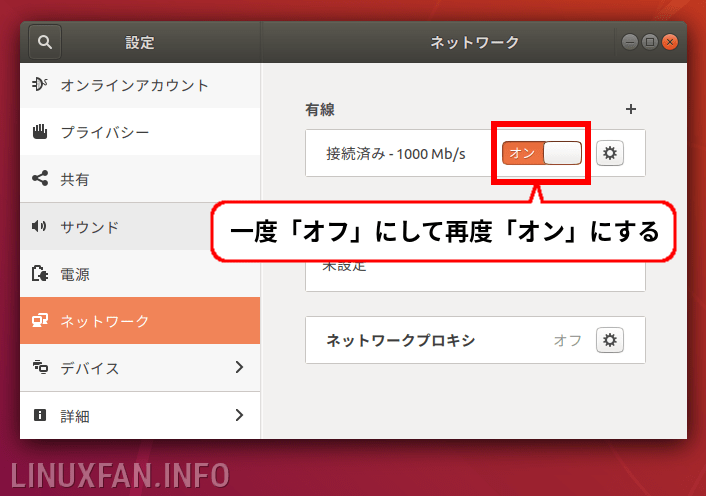This screenshot has width=706, height=496.
Task: Open Network Proxy gear settings
Action: 610,340
